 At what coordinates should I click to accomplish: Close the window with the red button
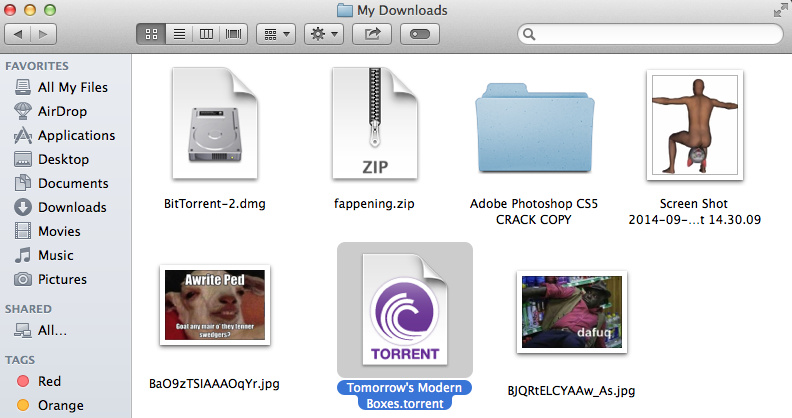pyautogui.click(x=10, y=10)
